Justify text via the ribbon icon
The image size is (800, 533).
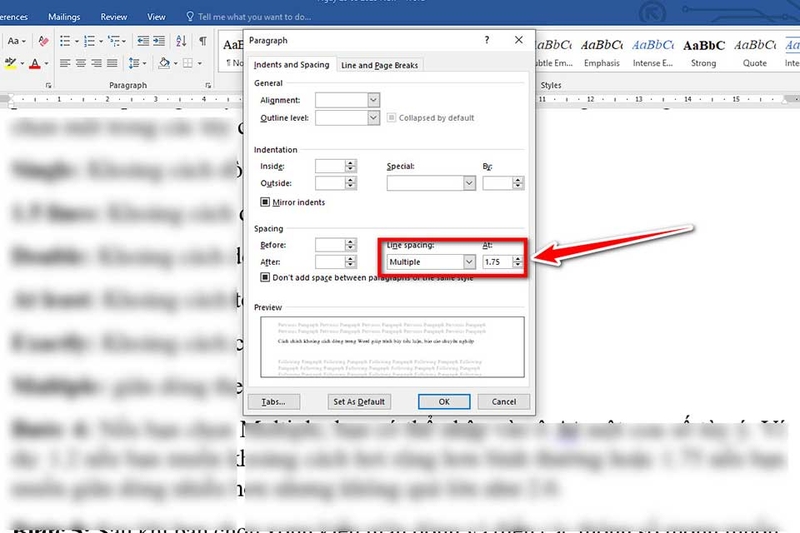[x=112, y=63]
